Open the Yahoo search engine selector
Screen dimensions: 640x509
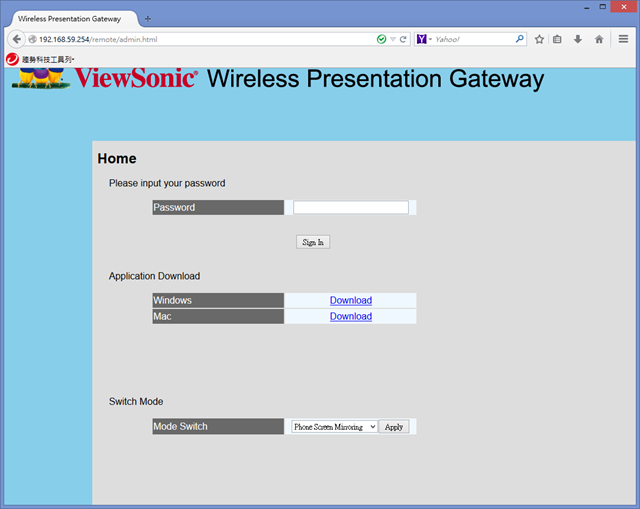[x=424, y=39]
